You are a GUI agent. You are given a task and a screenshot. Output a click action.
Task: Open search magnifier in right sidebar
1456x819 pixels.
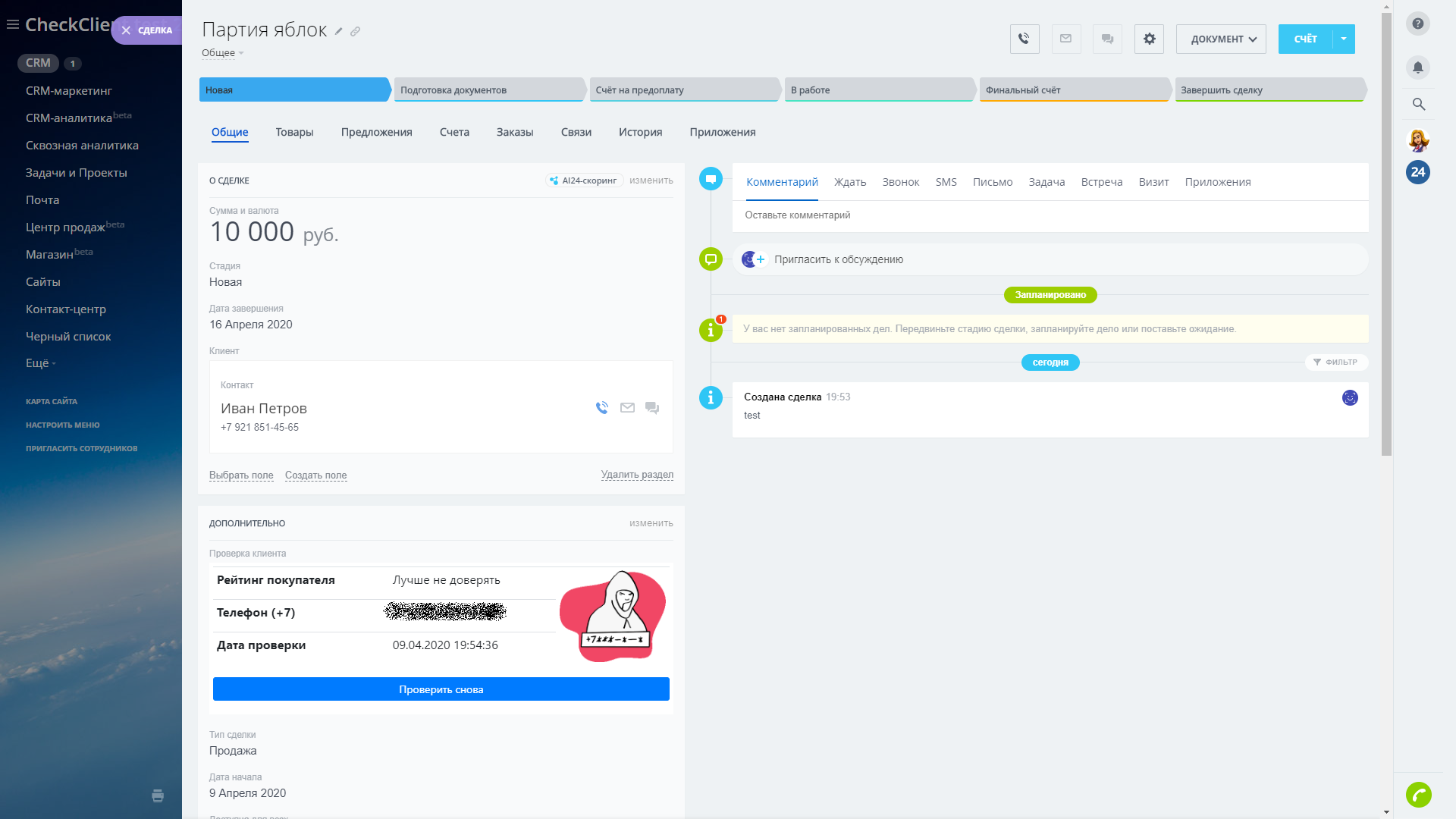pos(1418,104)
